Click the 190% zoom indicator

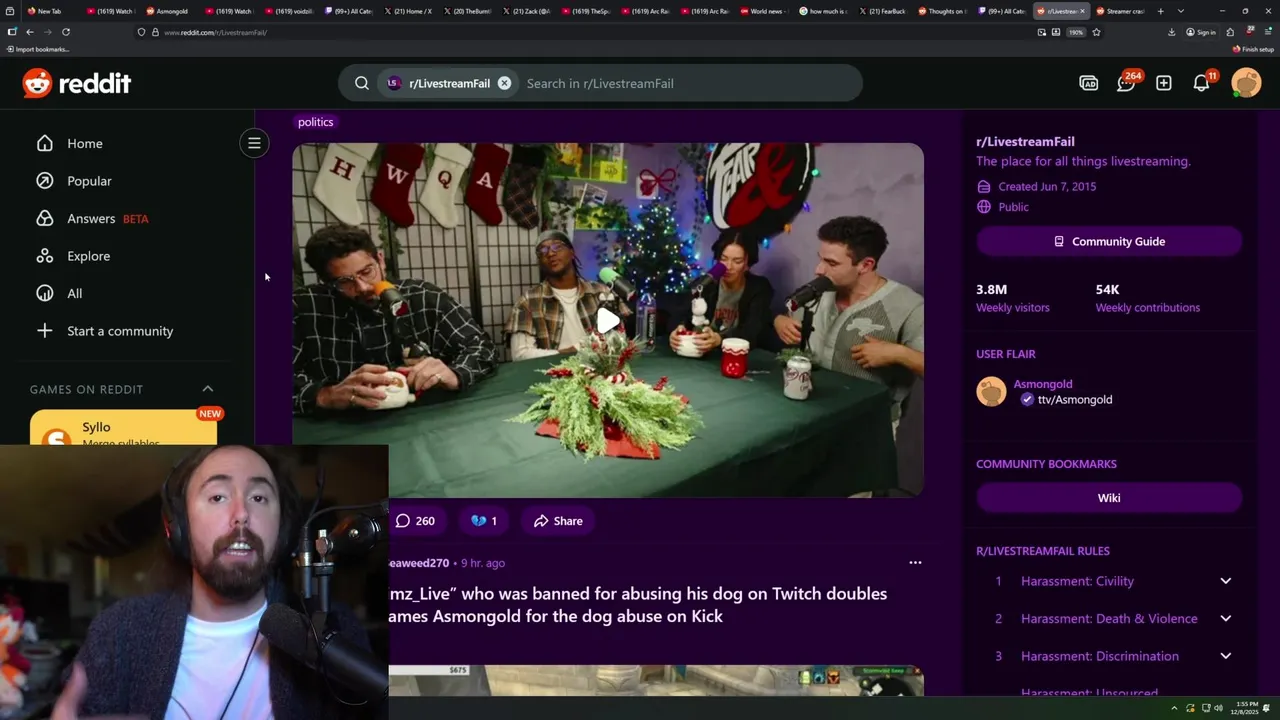pos(1076,32)
